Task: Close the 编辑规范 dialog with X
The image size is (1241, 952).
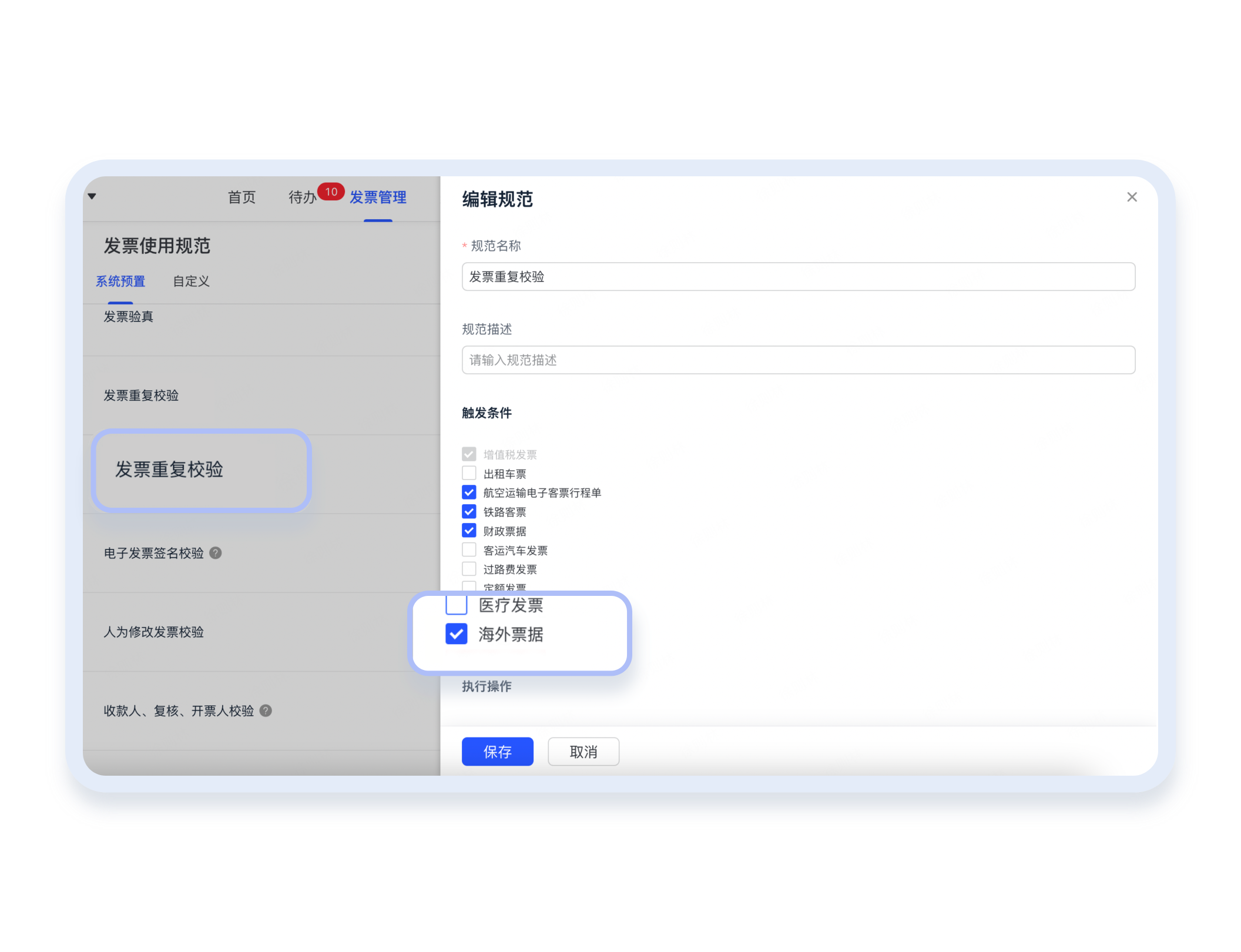Action: [1132, 197]
